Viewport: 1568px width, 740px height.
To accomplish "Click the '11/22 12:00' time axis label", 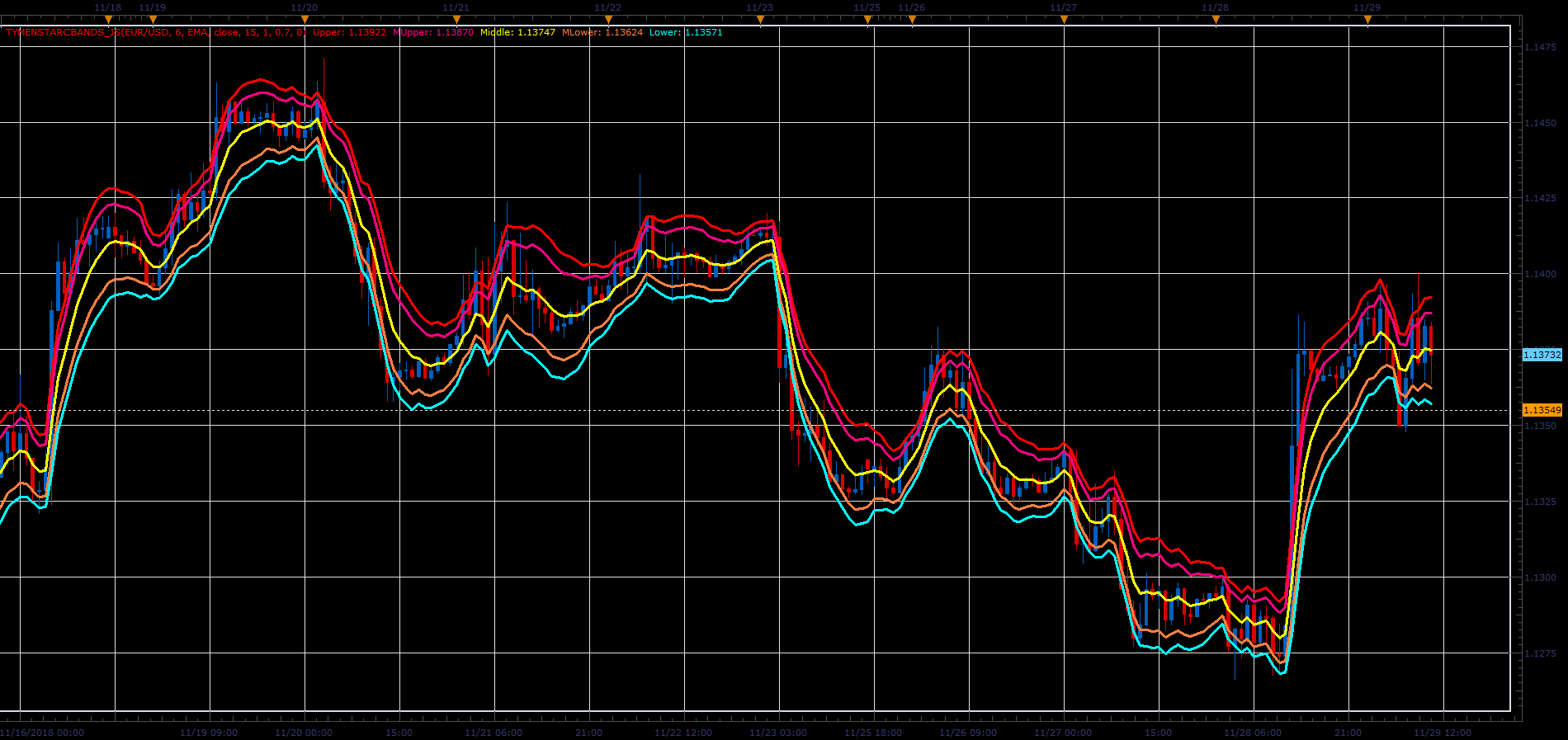I will click(x=683, y=733).
